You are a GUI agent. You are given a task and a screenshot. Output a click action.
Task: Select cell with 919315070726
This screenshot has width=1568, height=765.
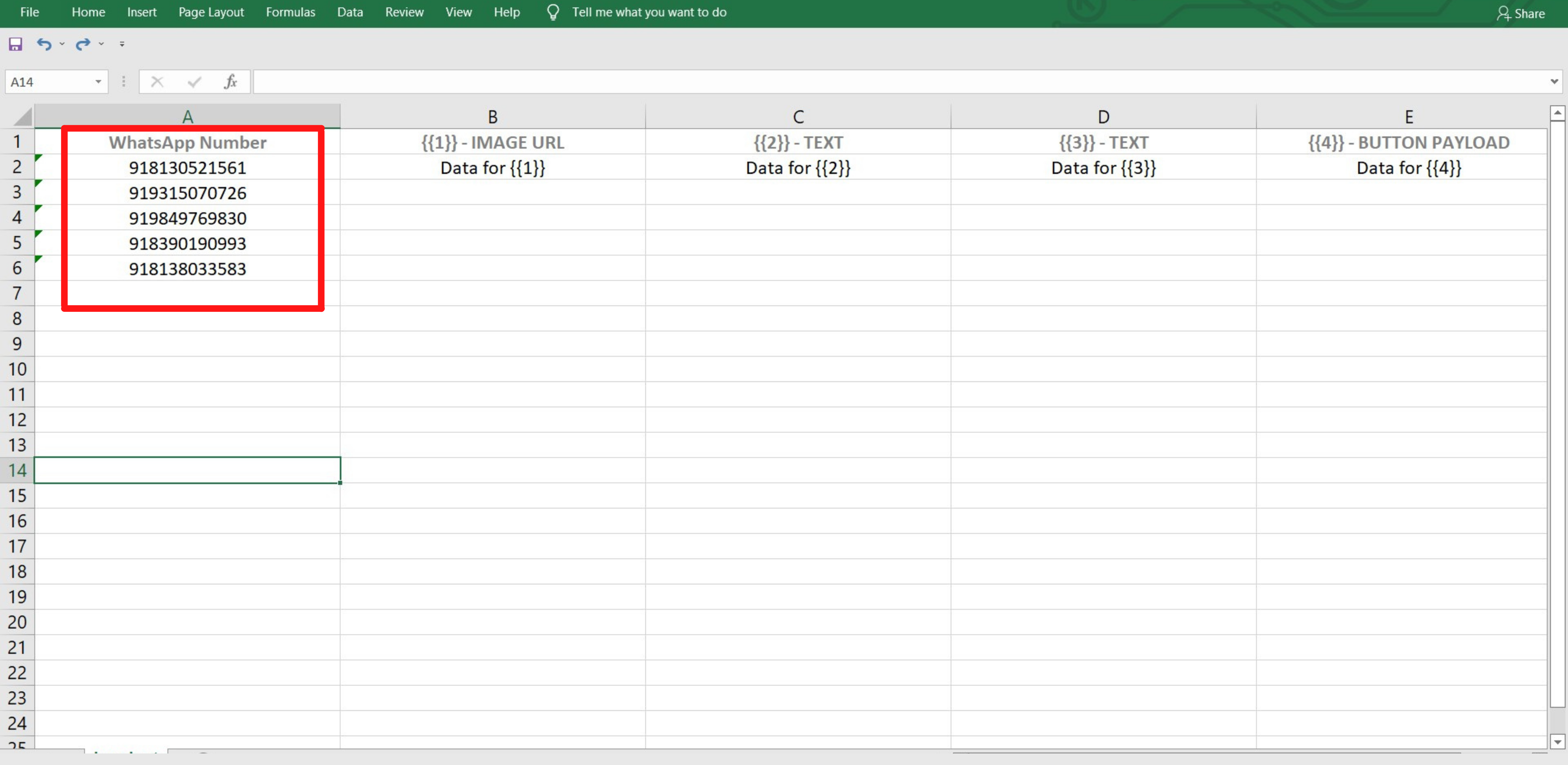[x=188, y=193]
